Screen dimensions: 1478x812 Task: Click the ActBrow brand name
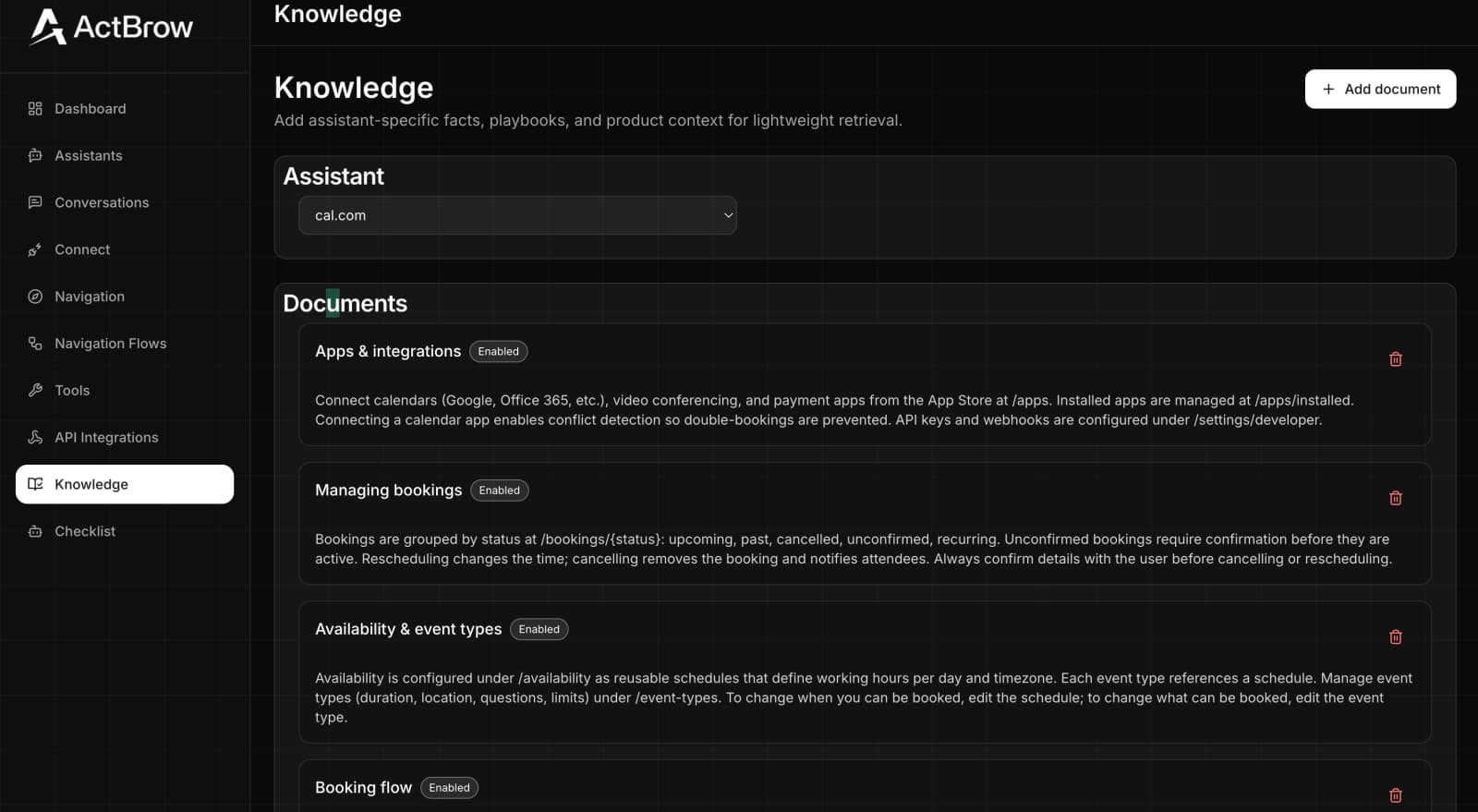(x=133, y=28)
